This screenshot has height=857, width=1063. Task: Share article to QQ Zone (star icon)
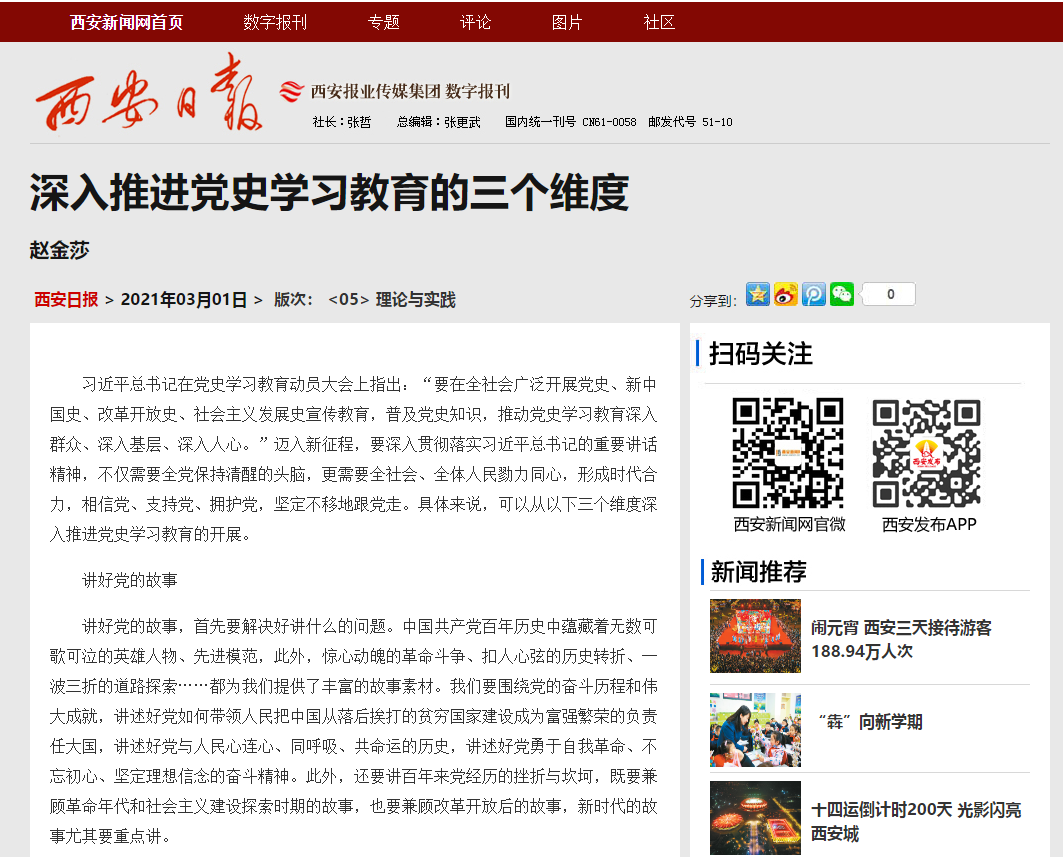tap(758, 294)
